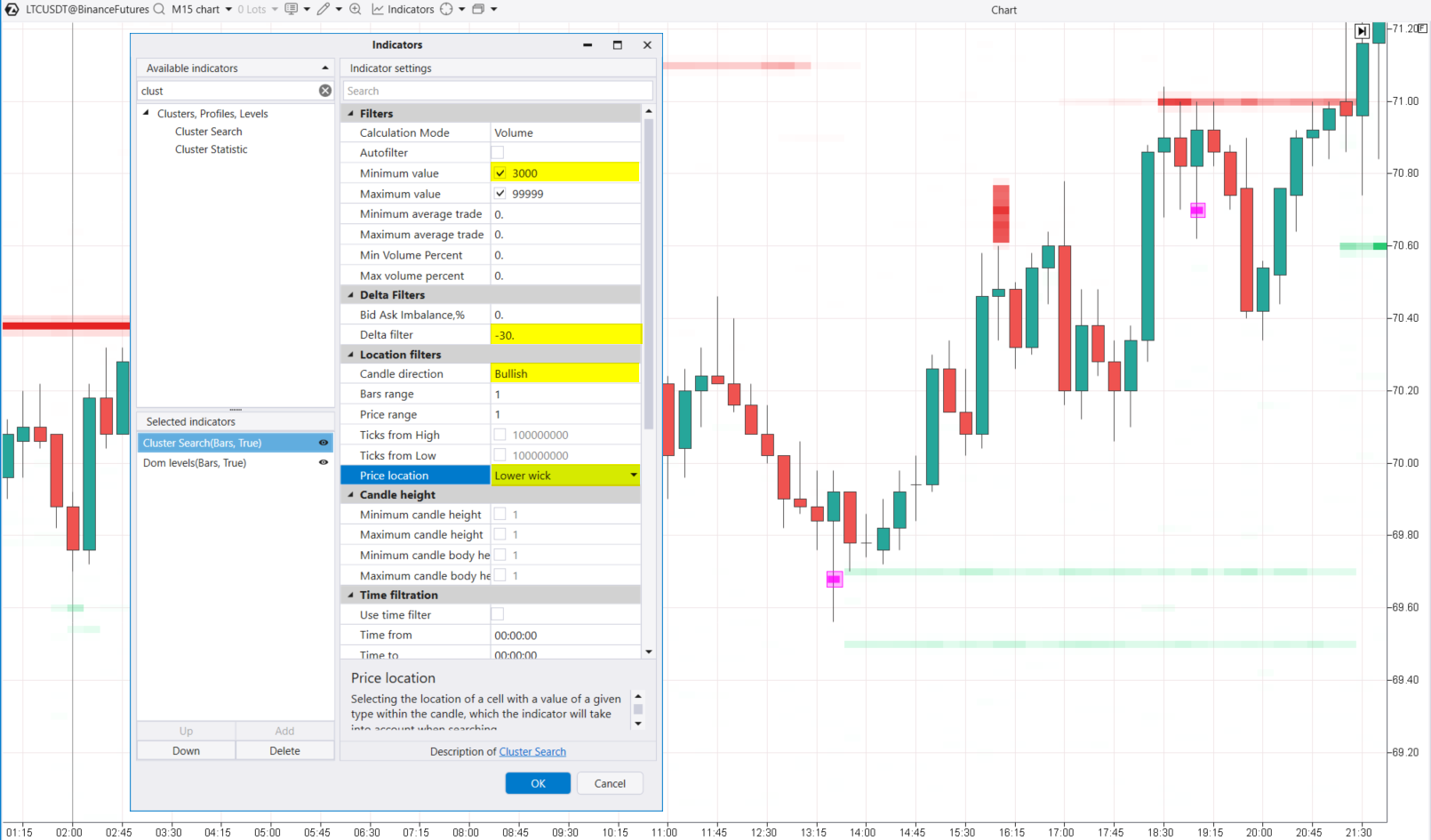Image resolution: width=1431 pixels, height=840 pixels.
Task: Open the symbol search magnifier
Action: coord(159,9)
